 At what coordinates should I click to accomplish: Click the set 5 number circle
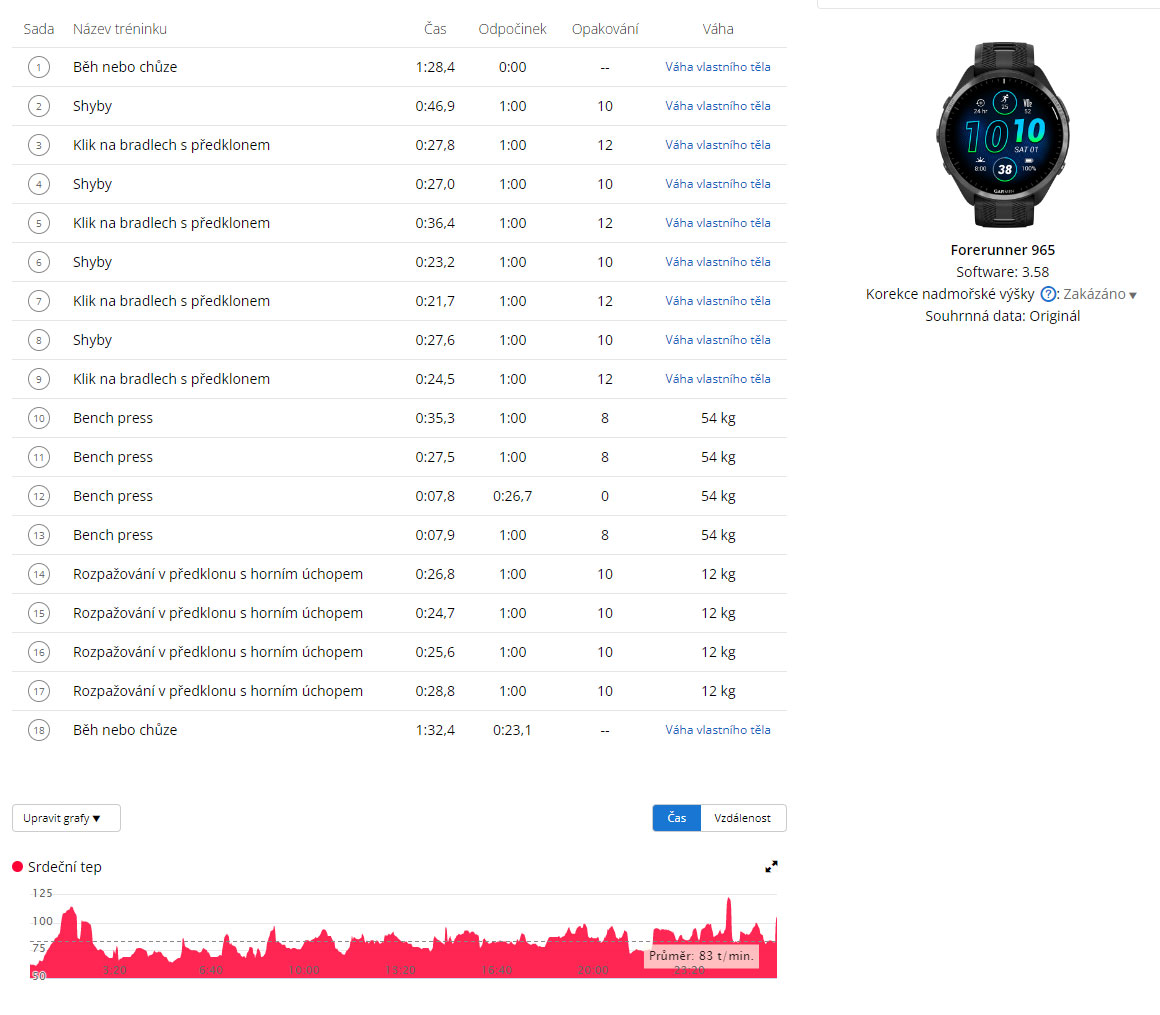coord(39,224)
